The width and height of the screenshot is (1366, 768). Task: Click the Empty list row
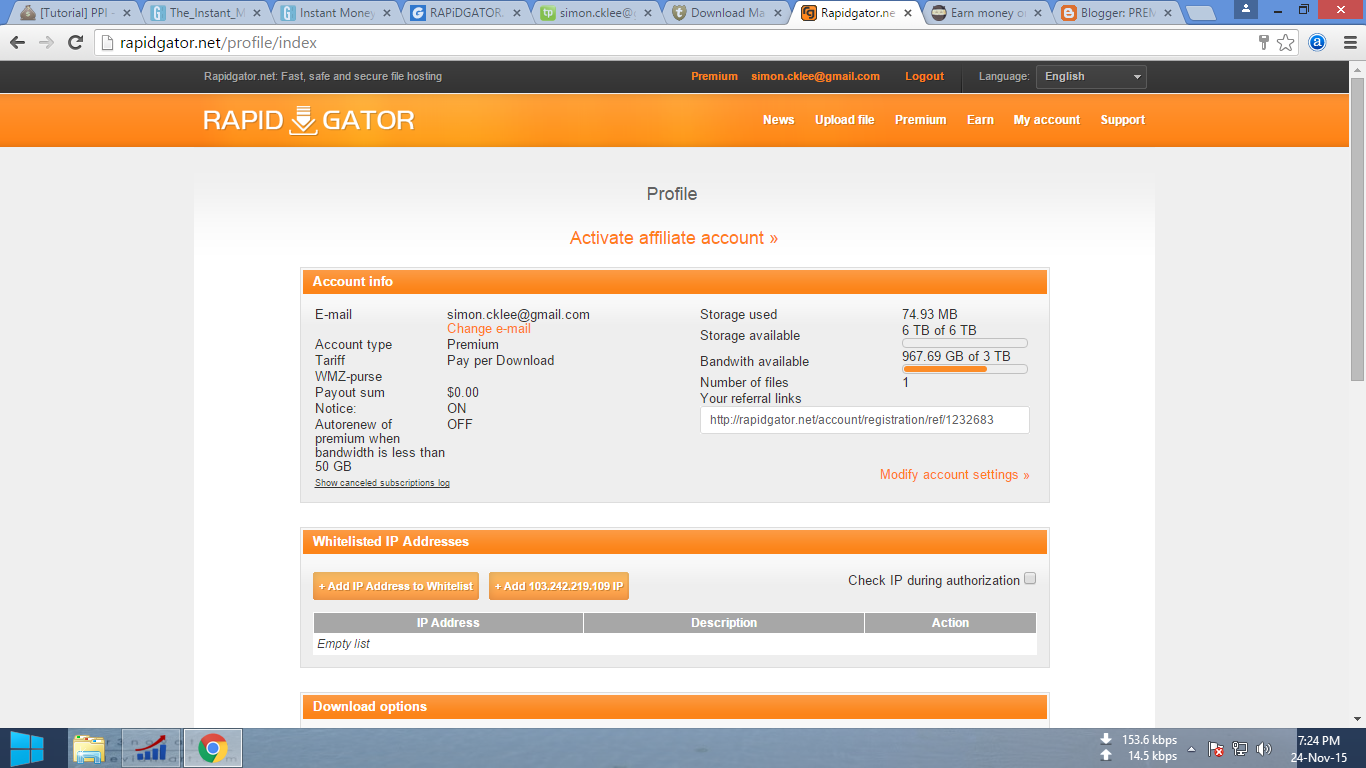point(675,644)
